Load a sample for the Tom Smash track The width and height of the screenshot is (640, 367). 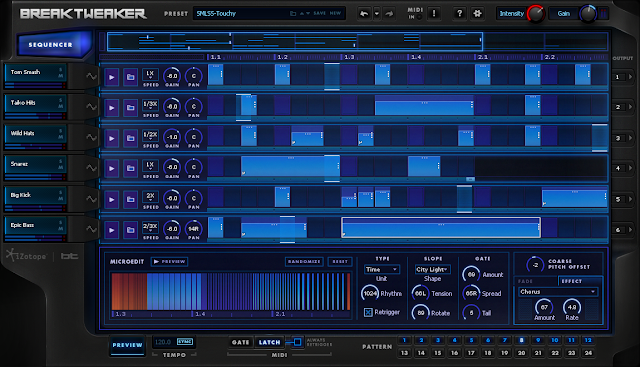point(131,77)
